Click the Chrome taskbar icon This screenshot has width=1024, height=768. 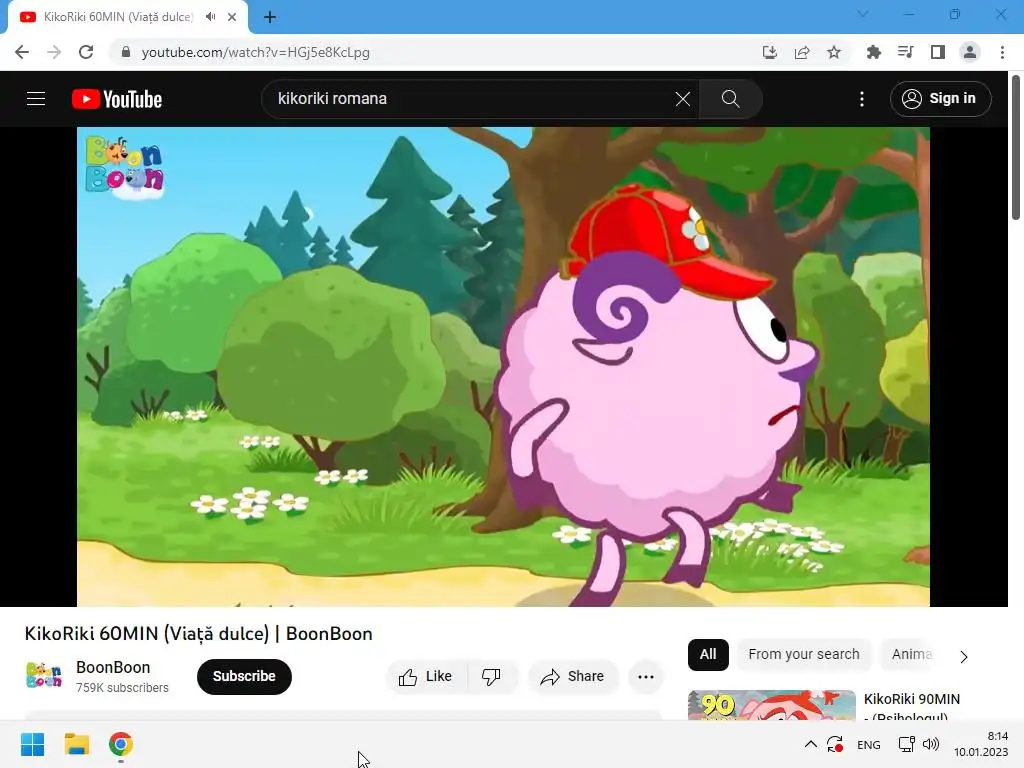[121, 744]
